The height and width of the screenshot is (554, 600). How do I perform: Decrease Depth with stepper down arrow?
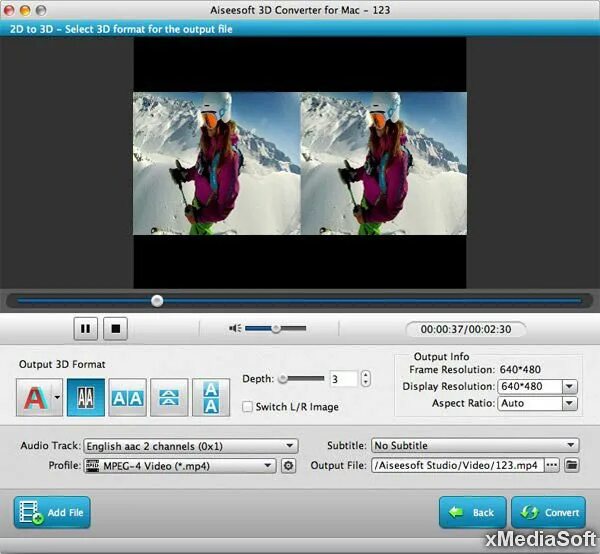pyautogui.click(x=366, y=383)
